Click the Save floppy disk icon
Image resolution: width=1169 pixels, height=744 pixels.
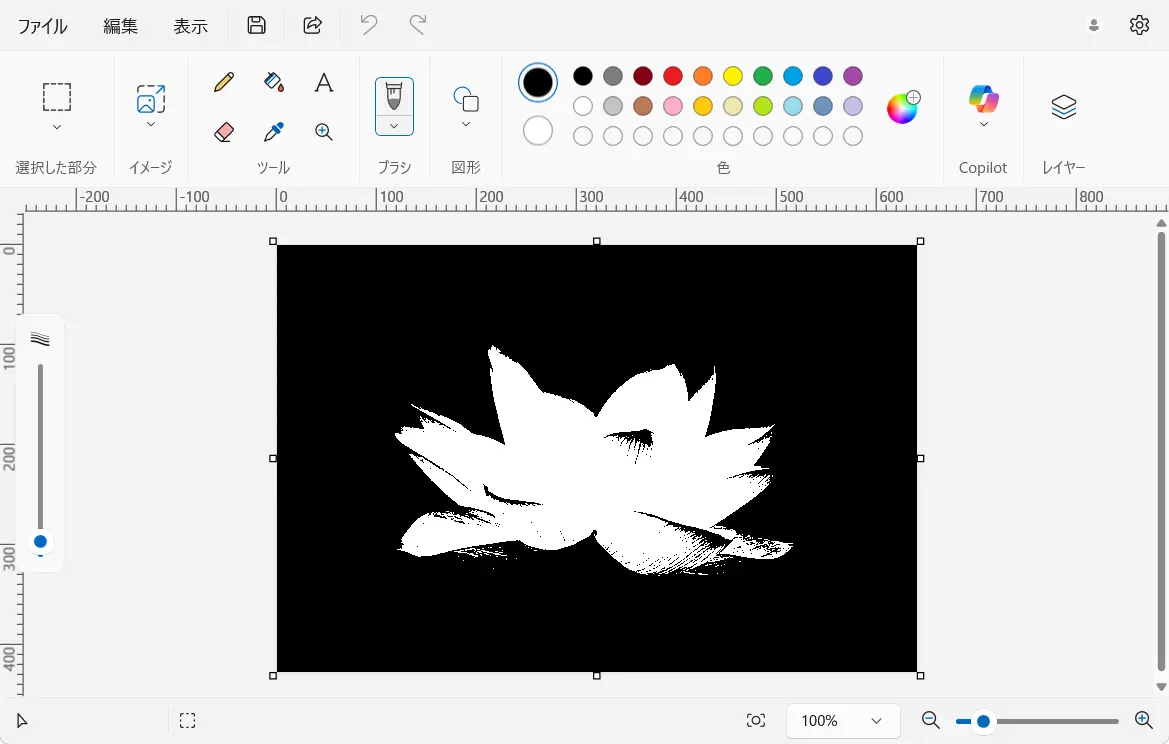tap(257, 25)
